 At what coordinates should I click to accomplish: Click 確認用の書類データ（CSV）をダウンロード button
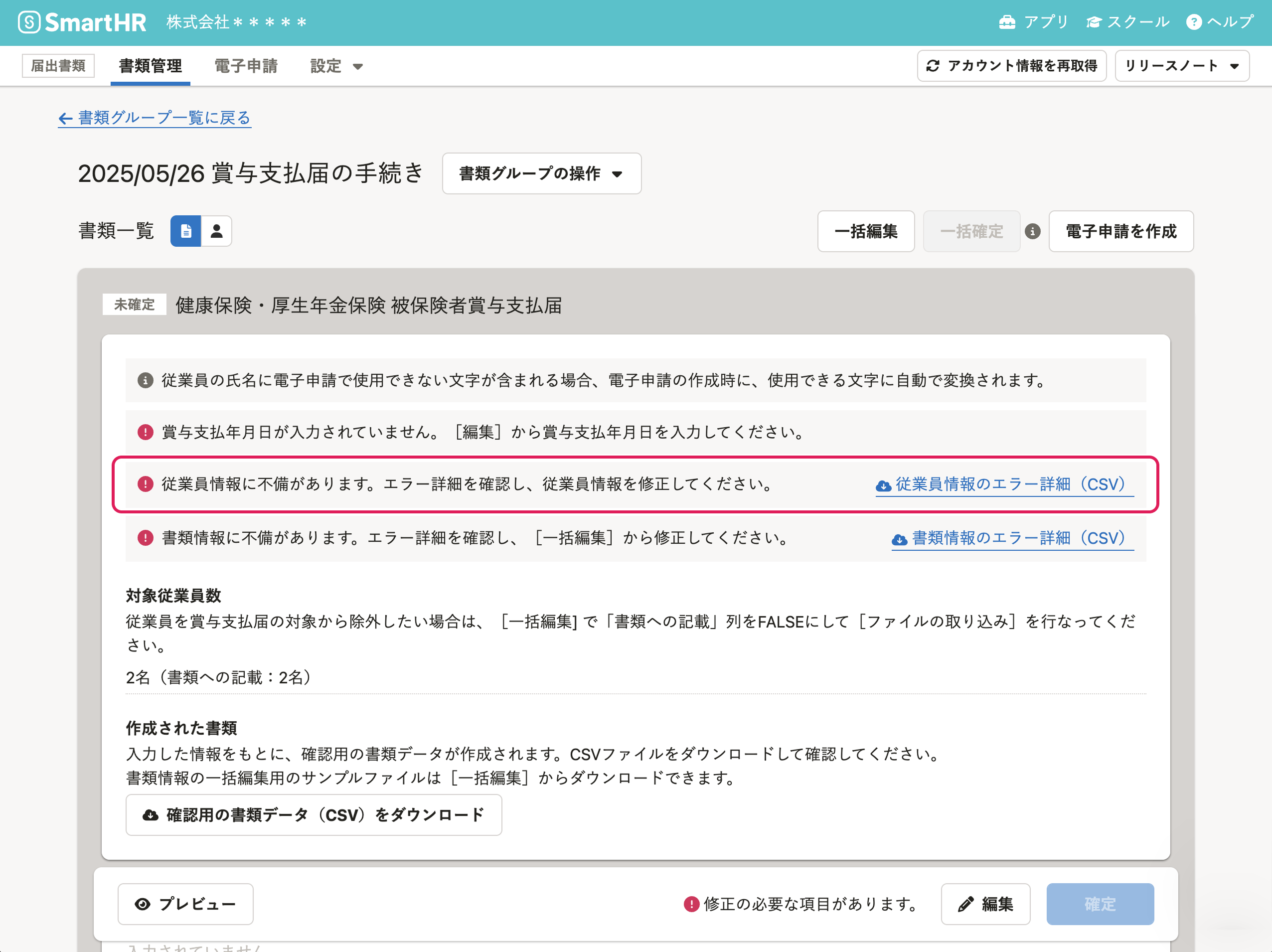(314, 814)
